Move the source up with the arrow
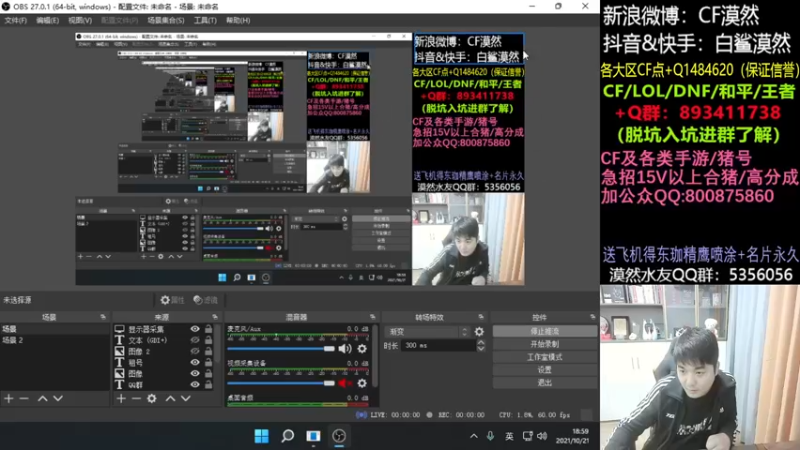 (170, 398)
